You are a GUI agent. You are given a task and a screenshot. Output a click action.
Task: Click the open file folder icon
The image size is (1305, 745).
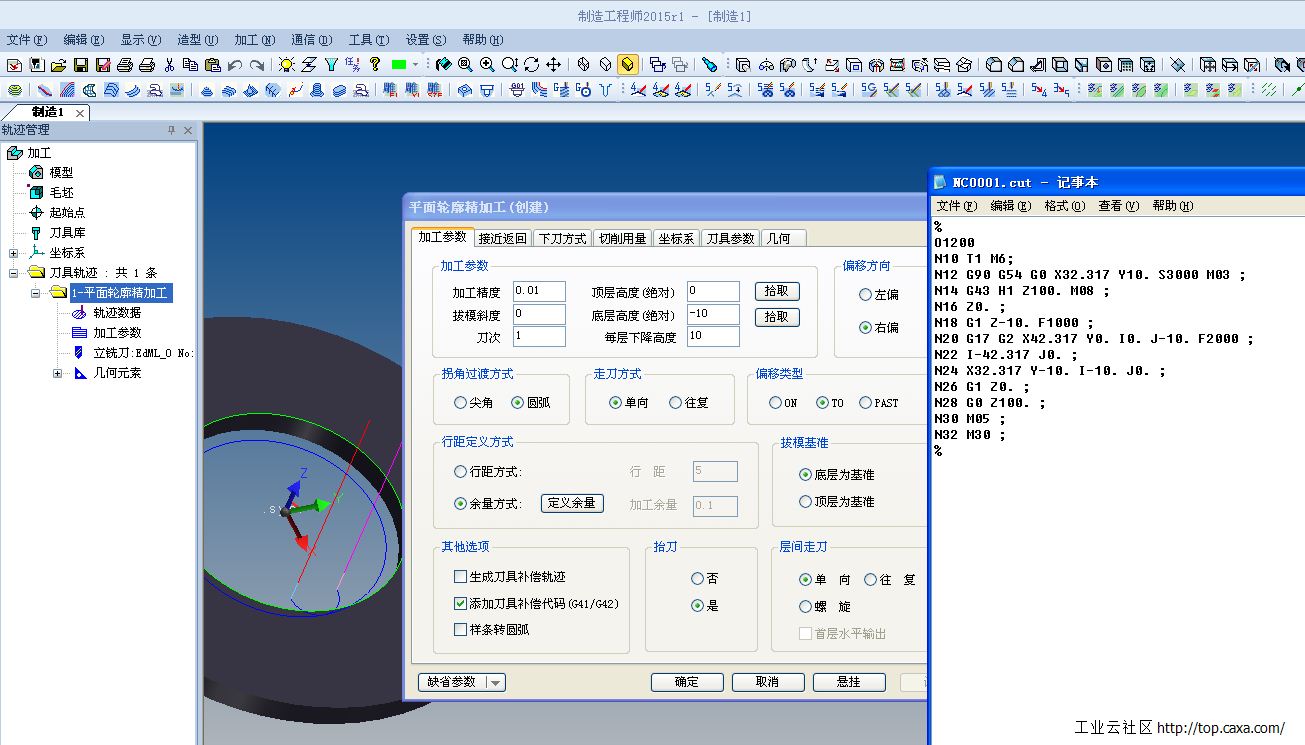point(59,65)
